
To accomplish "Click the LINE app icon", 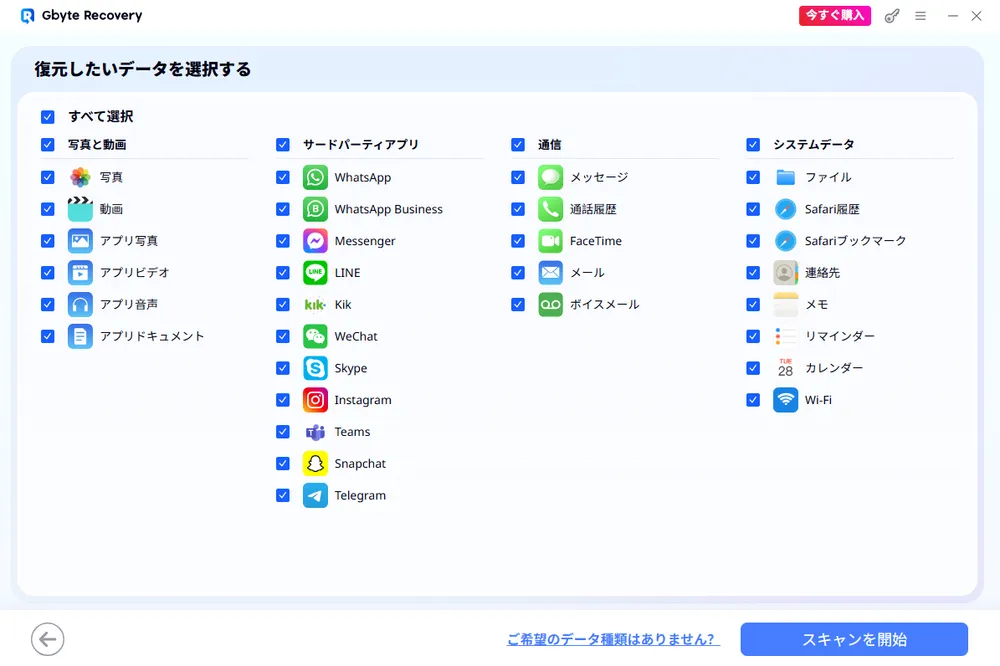I will pos(315,273).
